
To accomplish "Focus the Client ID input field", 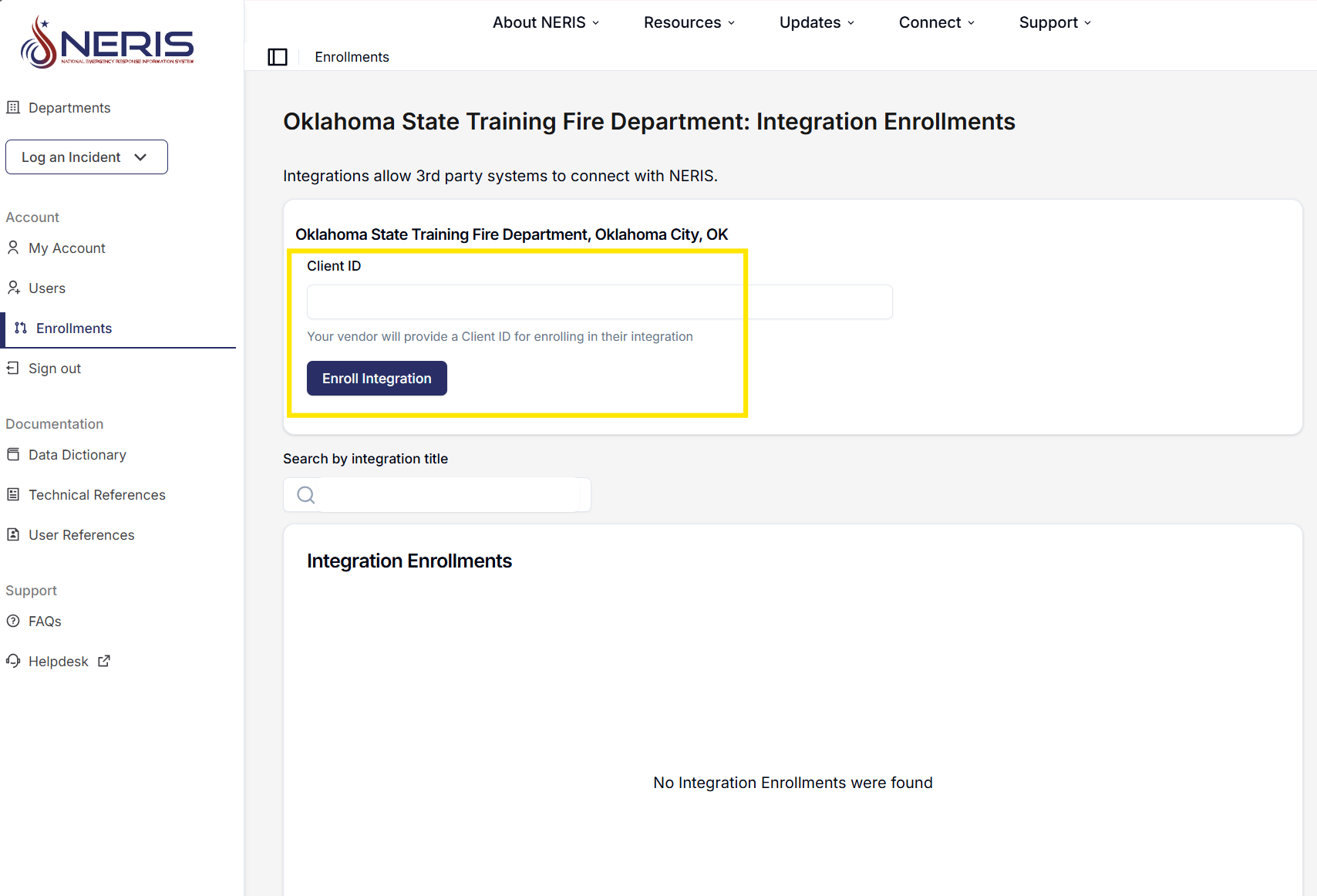I will [x=599, y=302].
